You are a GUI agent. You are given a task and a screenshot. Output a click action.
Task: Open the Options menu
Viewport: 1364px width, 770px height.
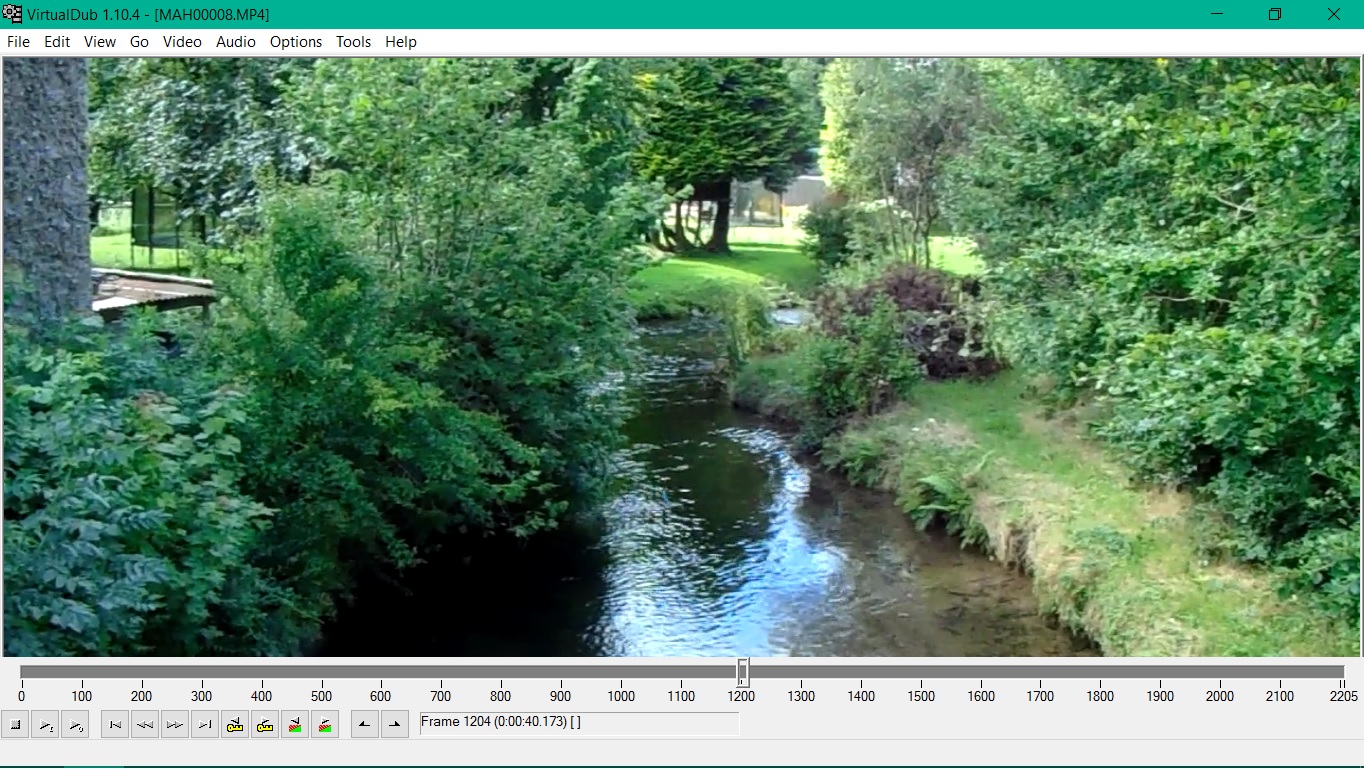pyautogui.click(x=296, y=42)
